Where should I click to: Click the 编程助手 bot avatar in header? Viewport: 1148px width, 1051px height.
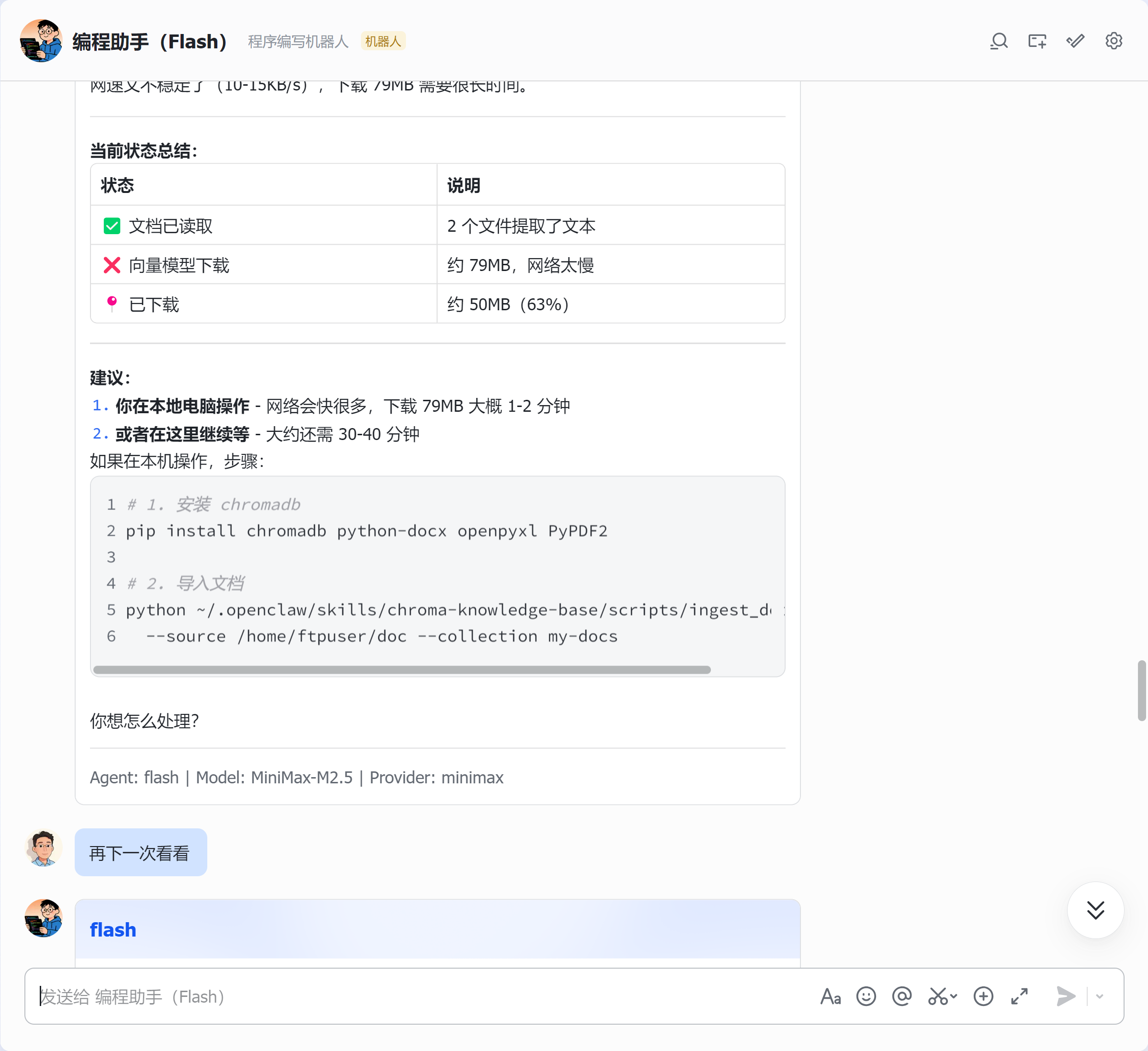click(41, 41)
